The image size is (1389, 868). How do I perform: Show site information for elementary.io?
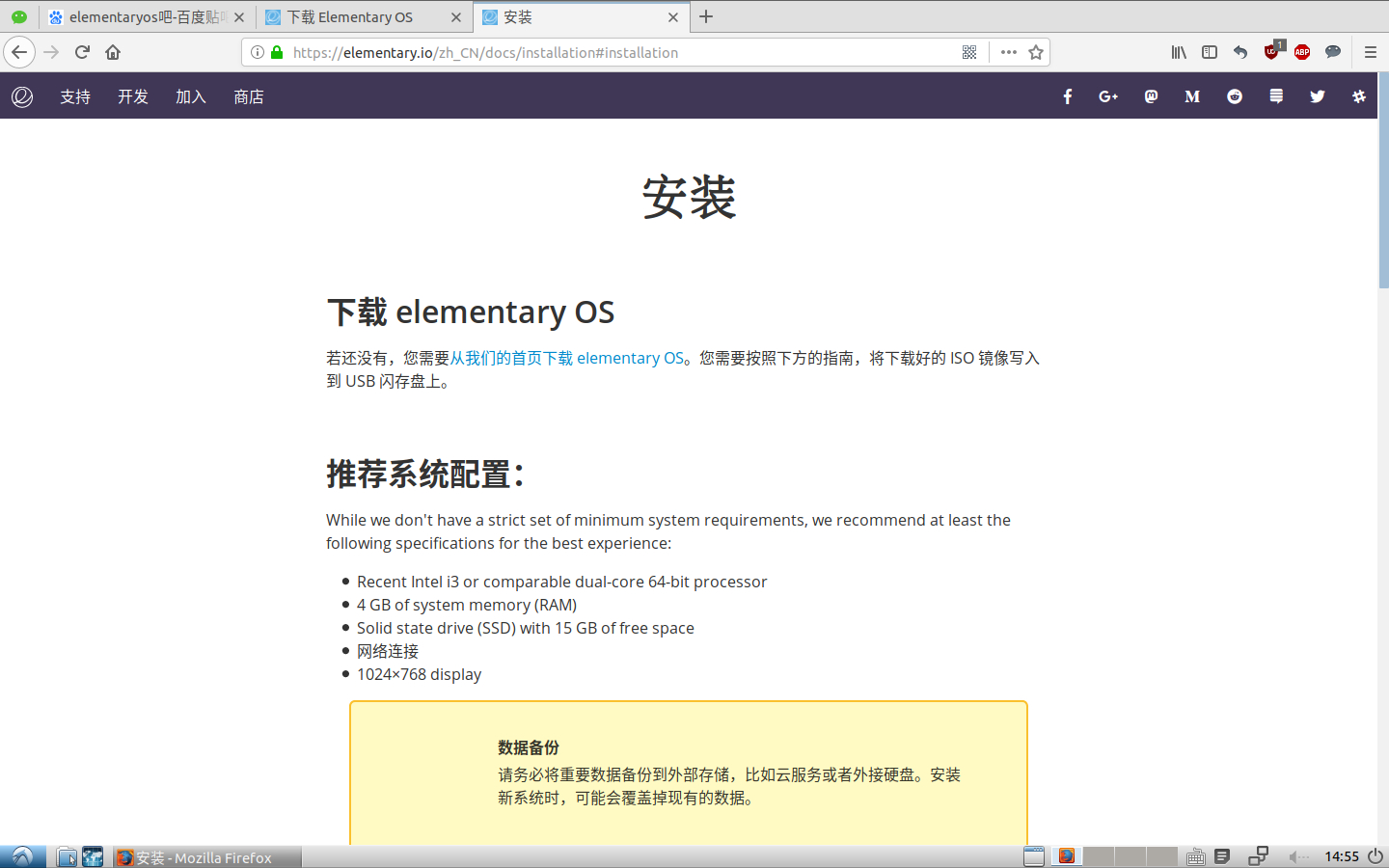(258, 52)
